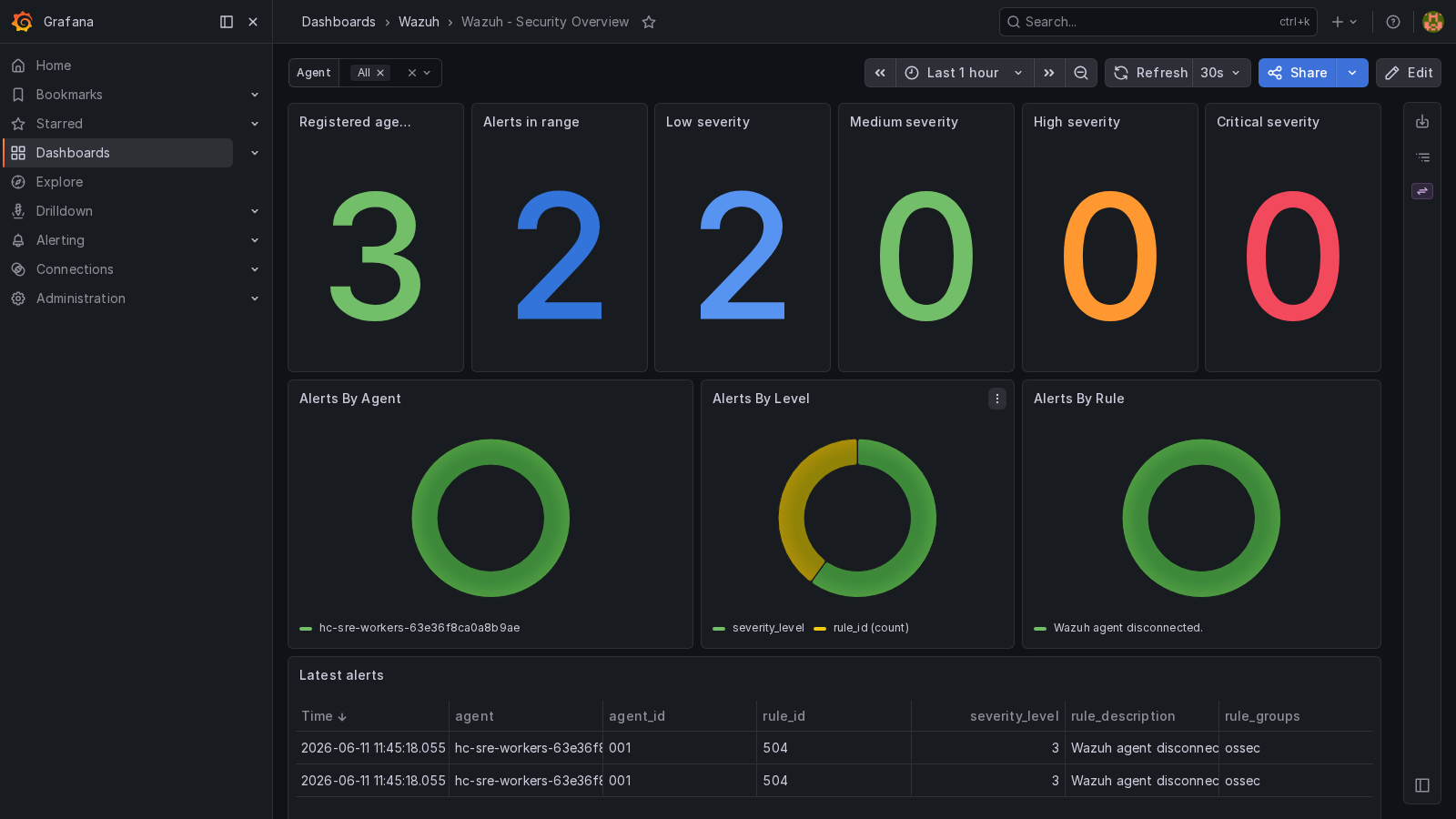Expand the Dashboards section chevron

click(255, 153)
